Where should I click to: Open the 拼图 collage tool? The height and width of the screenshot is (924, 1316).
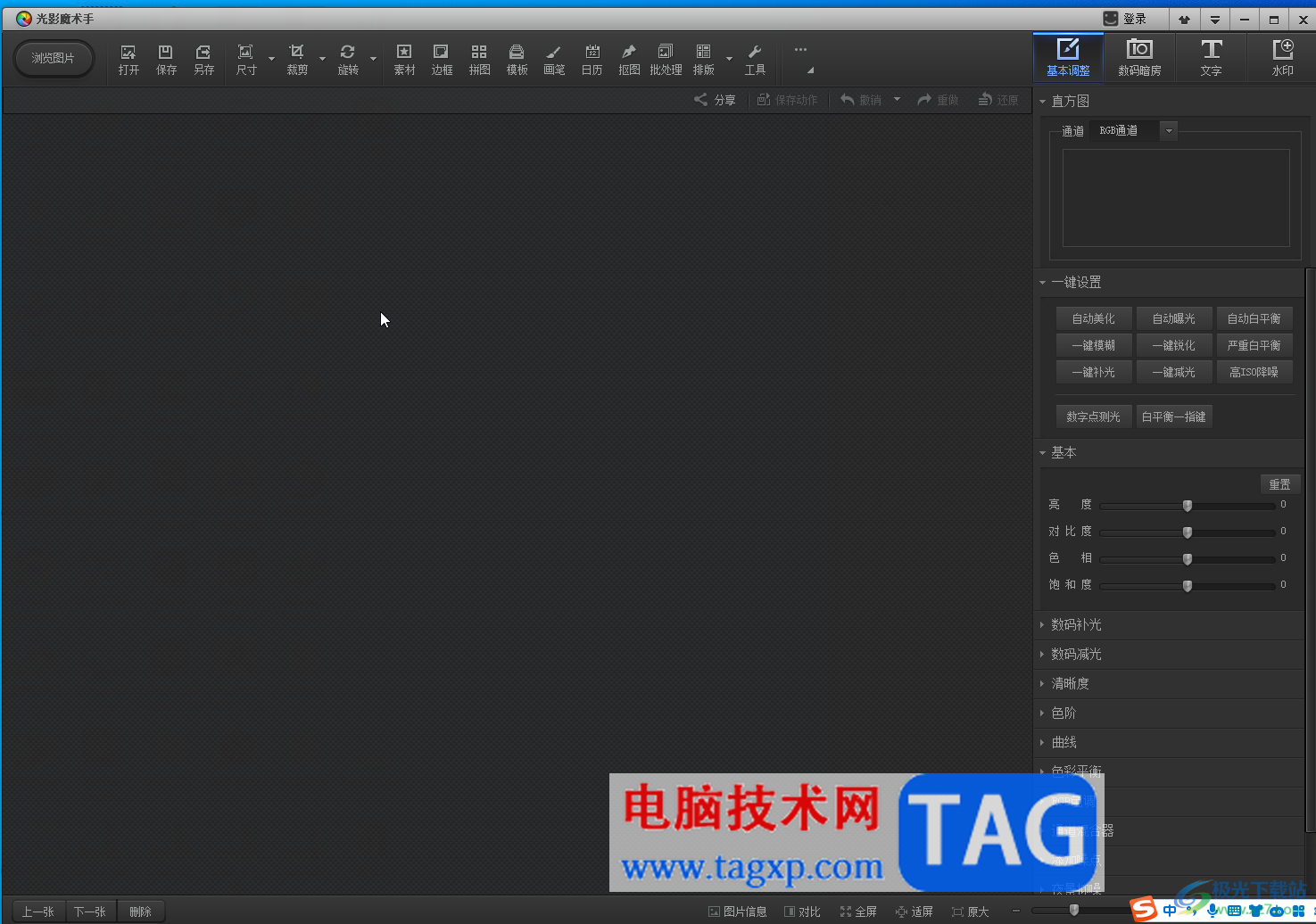[479, 59]
